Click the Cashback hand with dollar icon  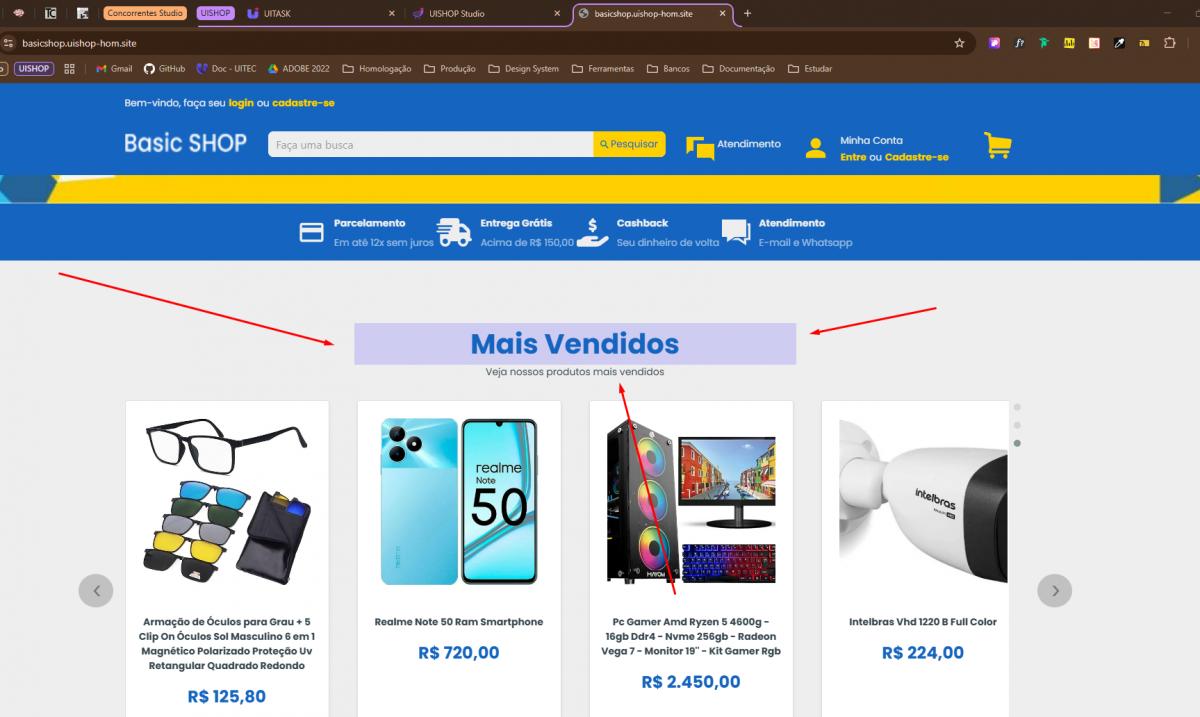tap(592, 233)
